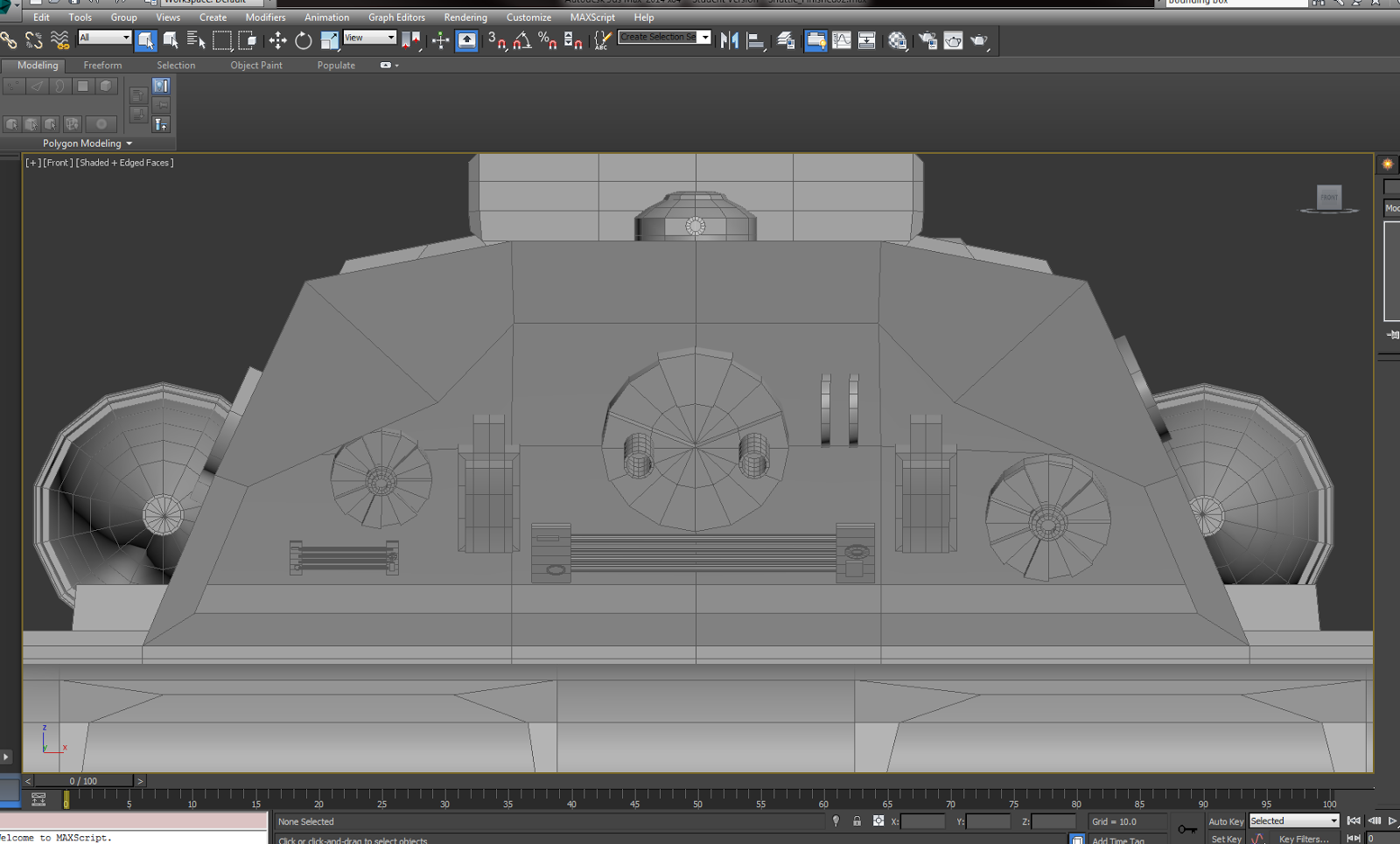Open the Rendering menu
Image resolution: width=1400 pixels, height=844 pixels.
point(465,17)
